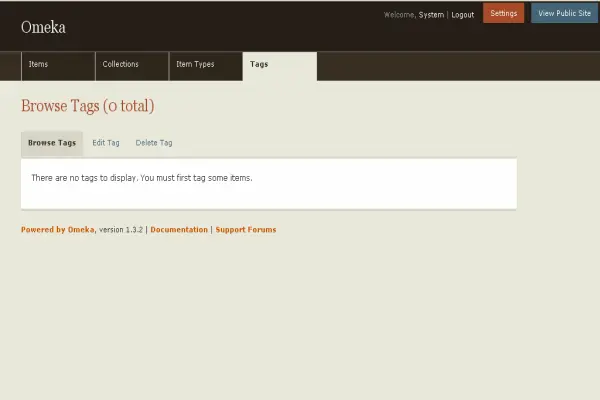Select the Browse Tags sub-tab
The height and width of the screenshot is (400, 600).
52,143
